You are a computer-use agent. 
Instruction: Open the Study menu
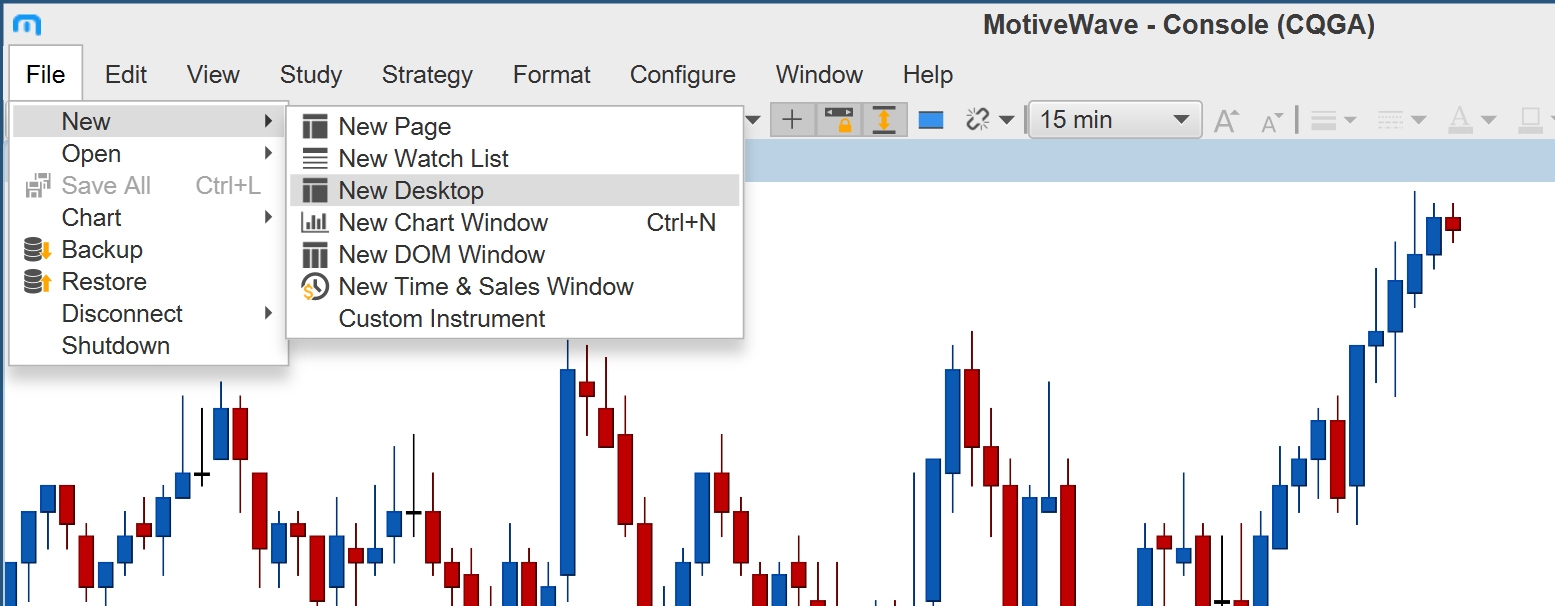[311, 75]
